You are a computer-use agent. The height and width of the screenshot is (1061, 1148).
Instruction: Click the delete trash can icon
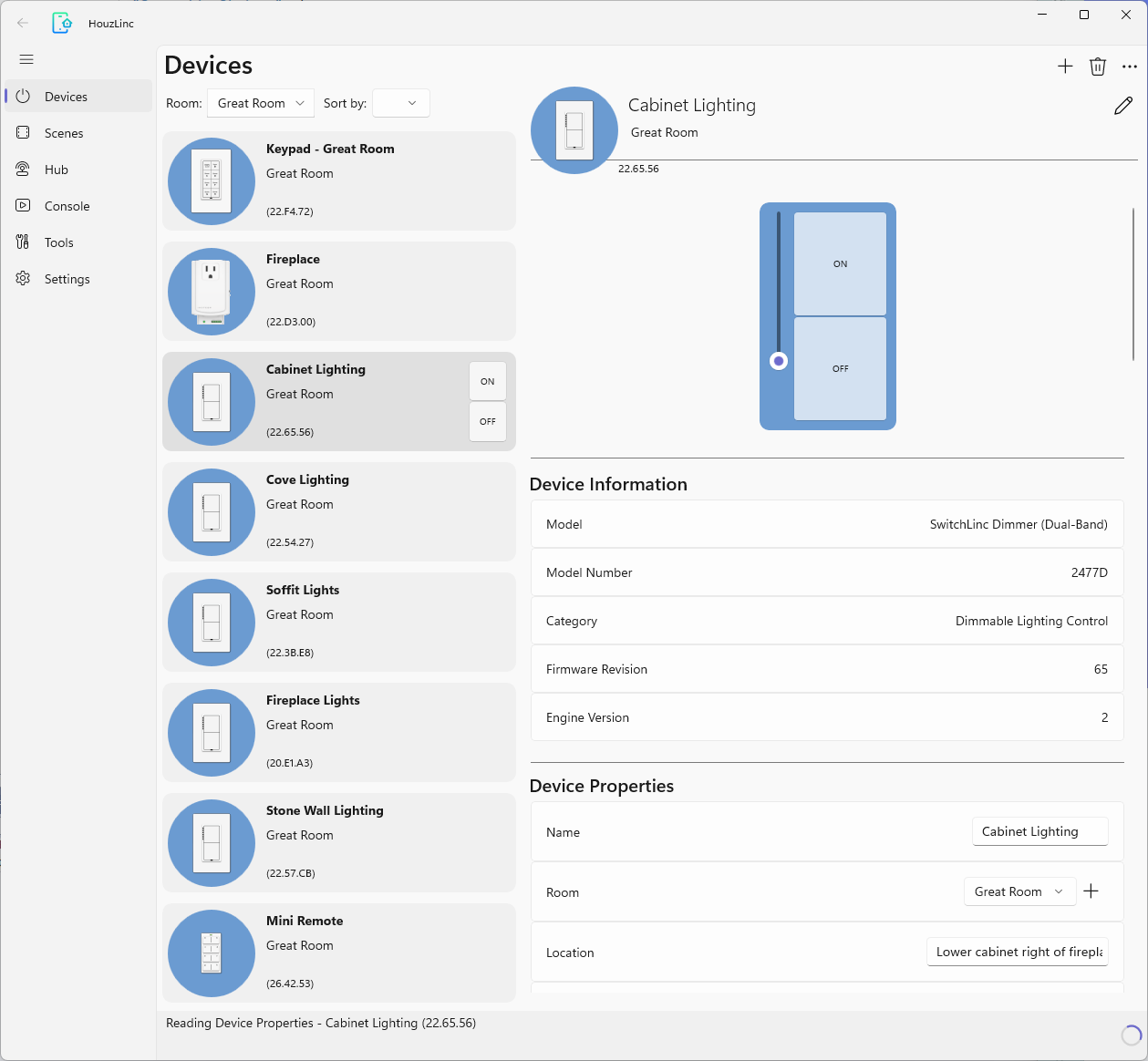tap(1098, 67)
